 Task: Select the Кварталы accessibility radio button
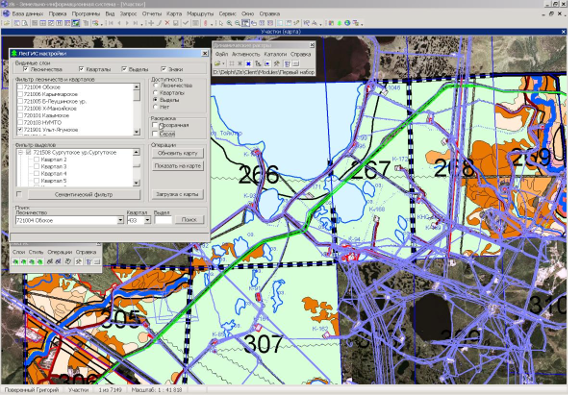tap(156, 93)
